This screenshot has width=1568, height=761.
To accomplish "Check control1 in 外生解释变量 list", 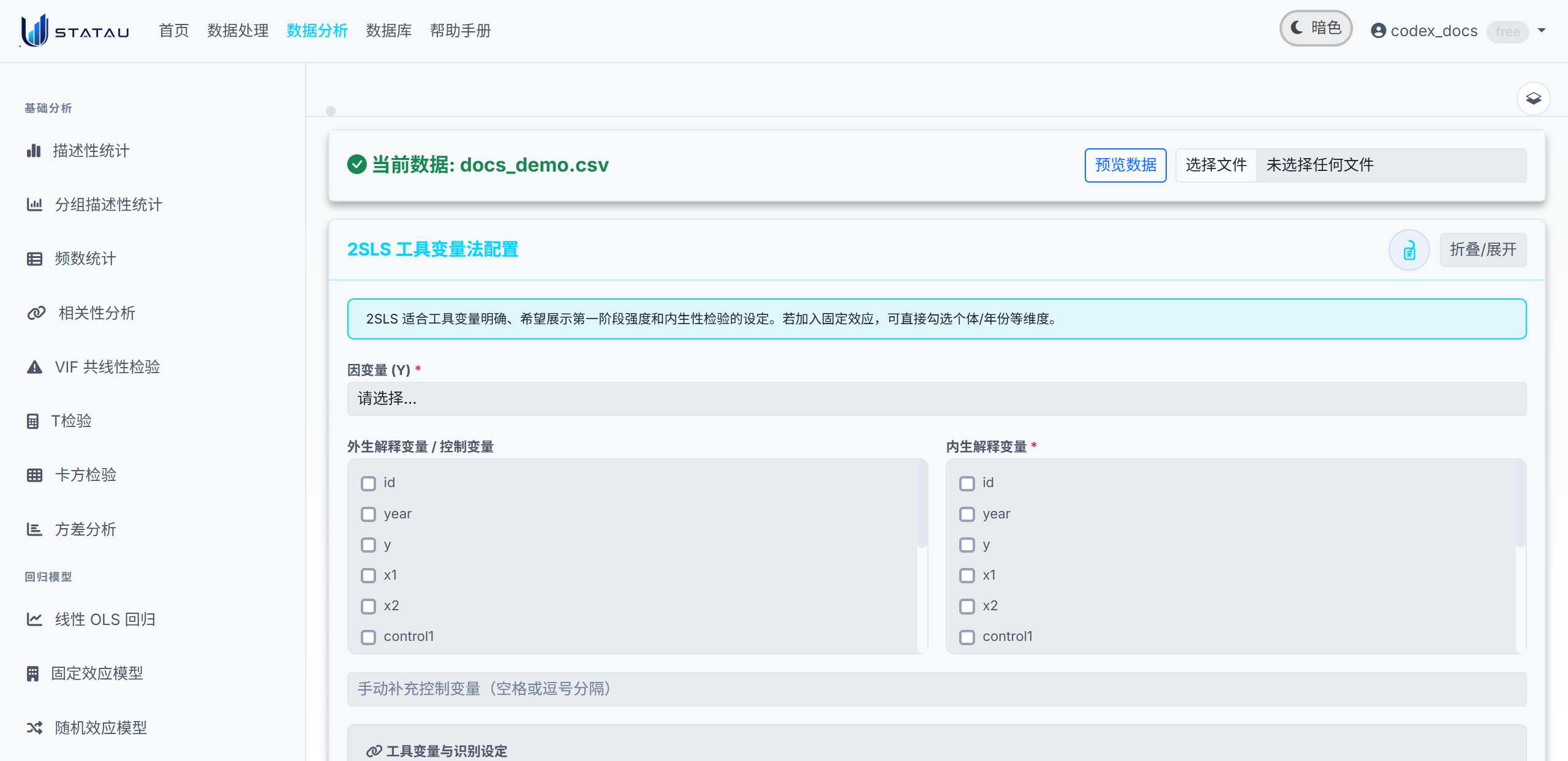I will (368, 637).
